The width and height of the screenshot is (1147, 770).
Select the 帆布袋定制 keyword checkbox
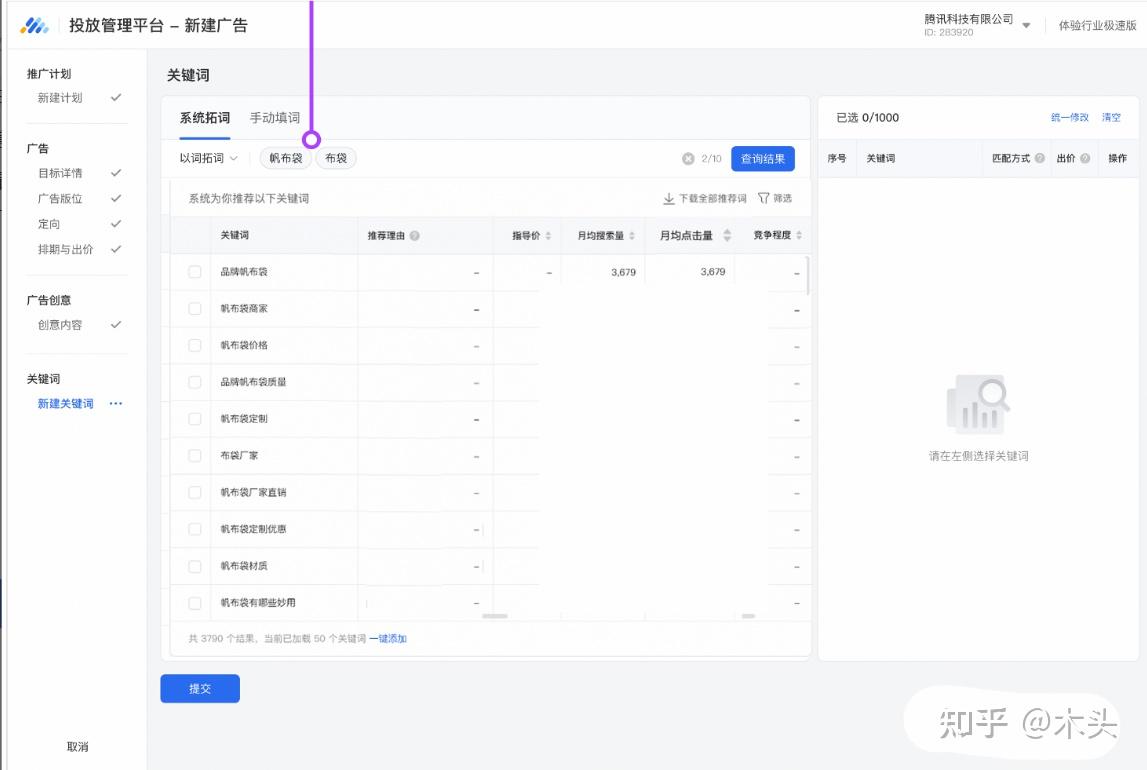click(195, 419)
